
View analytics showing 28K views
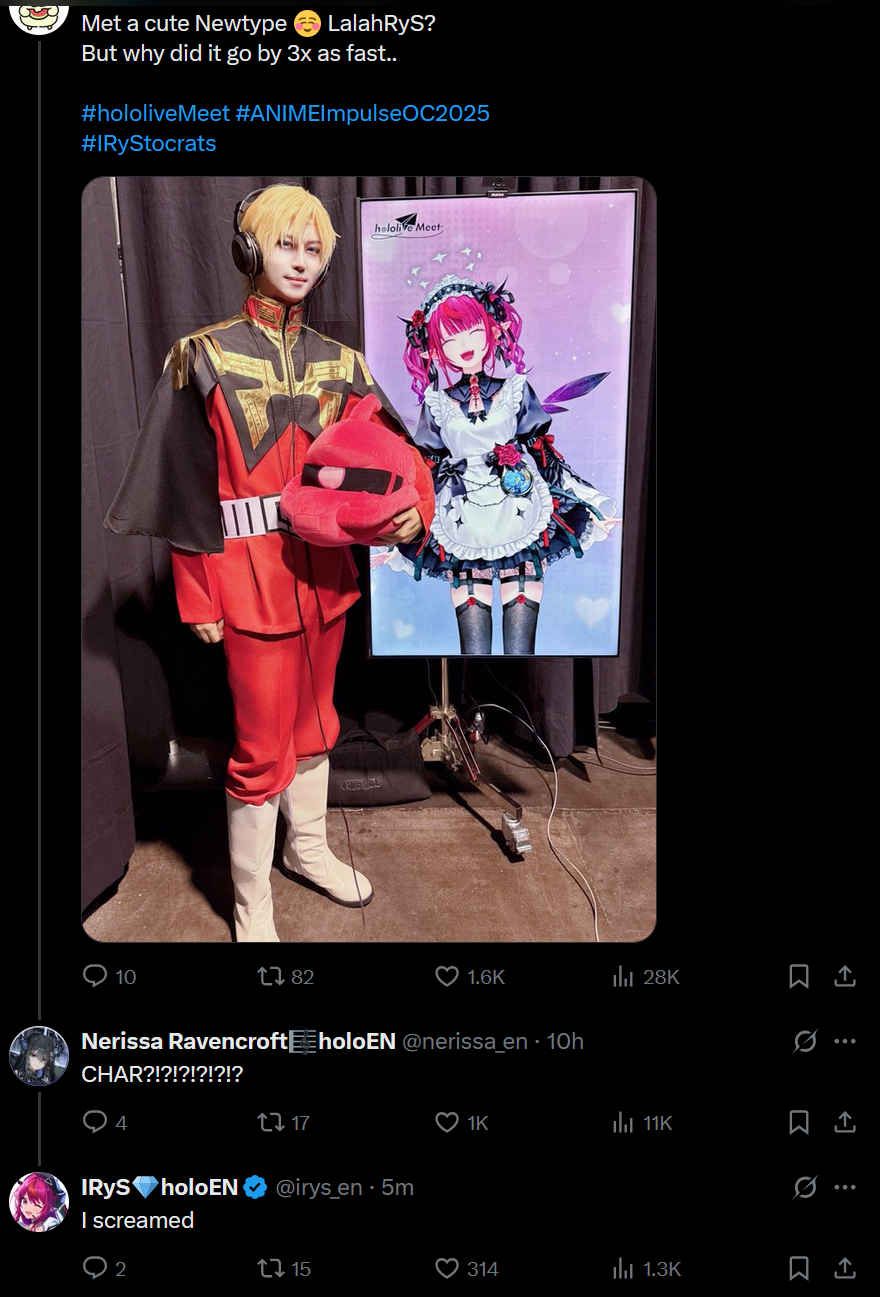coord(645,977)
